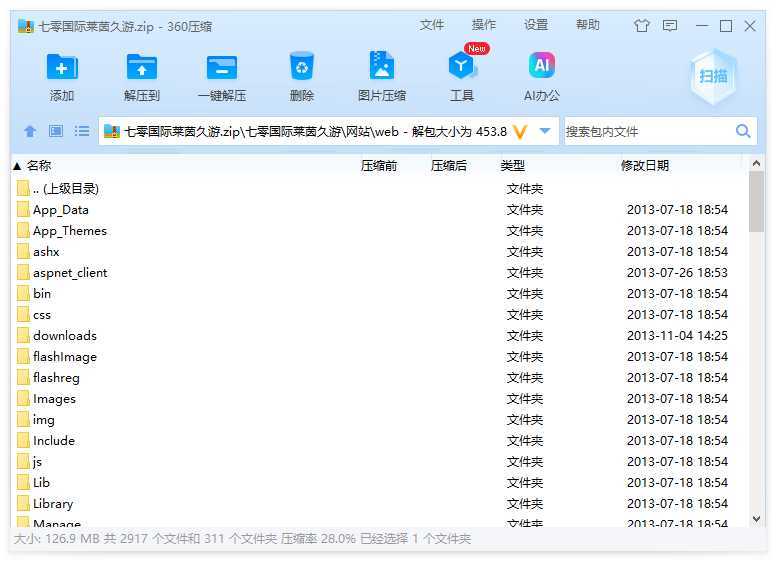Click the vertical scrollbar thumb in file list
Viewport: 776px width, 561px height.
point(757,200)
